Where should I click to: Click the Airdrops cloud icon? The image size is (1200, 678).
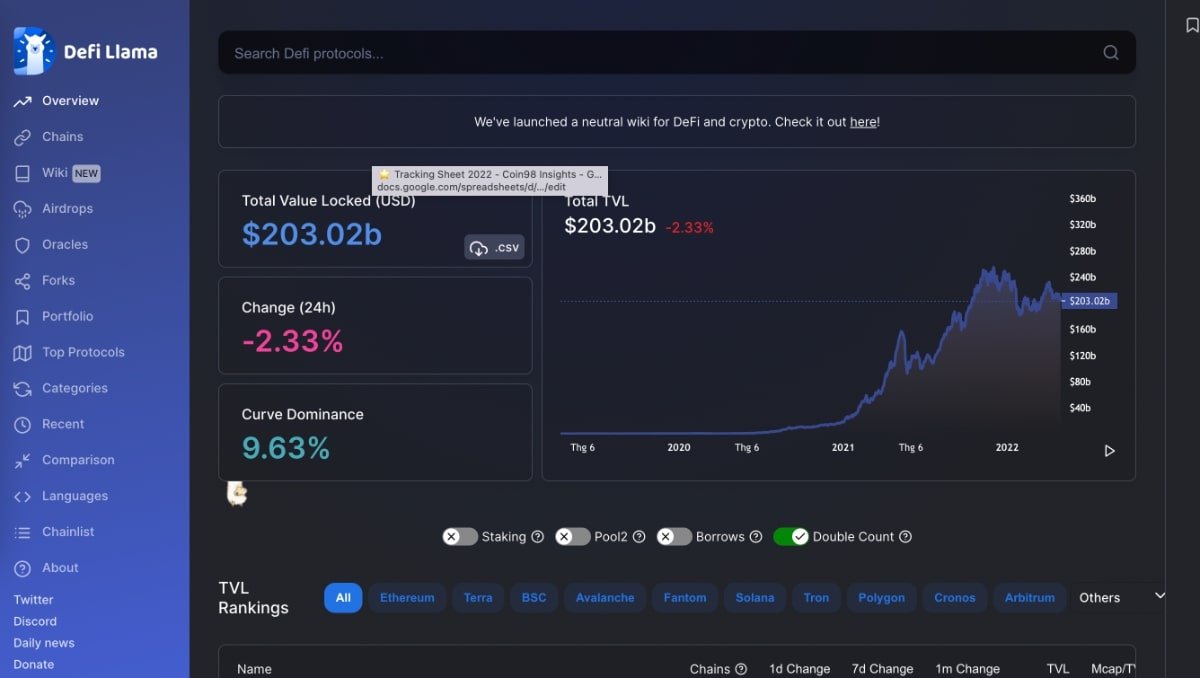click(x=23, y=209)
